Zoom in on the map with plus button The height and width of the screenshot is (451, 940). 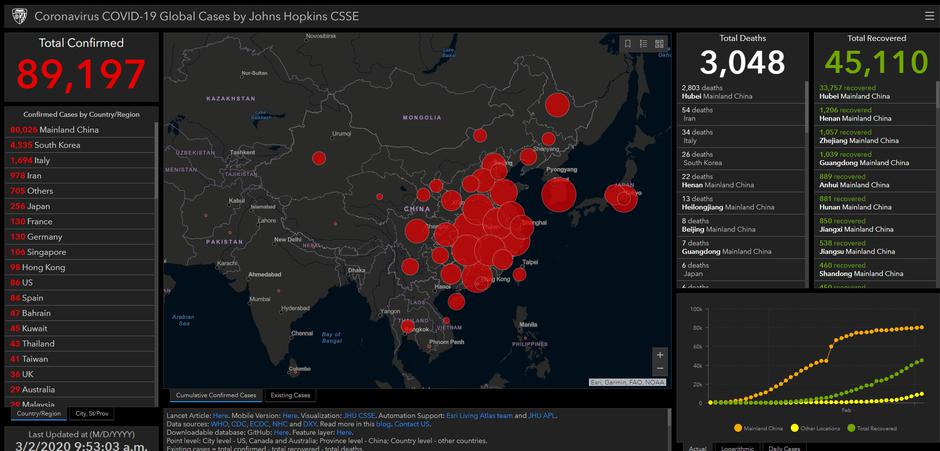click(x=659, y=354)
